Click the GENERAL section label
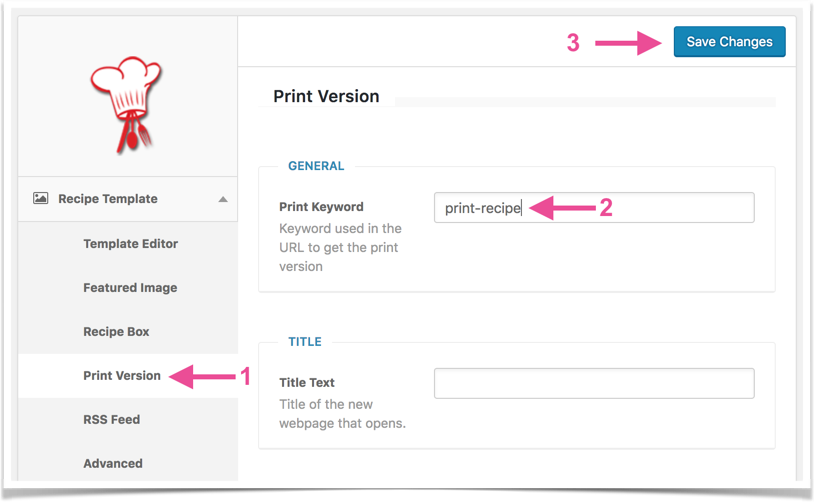Image resolution: width=814 pixels, height=502 pixels. [x=316, y=166]
